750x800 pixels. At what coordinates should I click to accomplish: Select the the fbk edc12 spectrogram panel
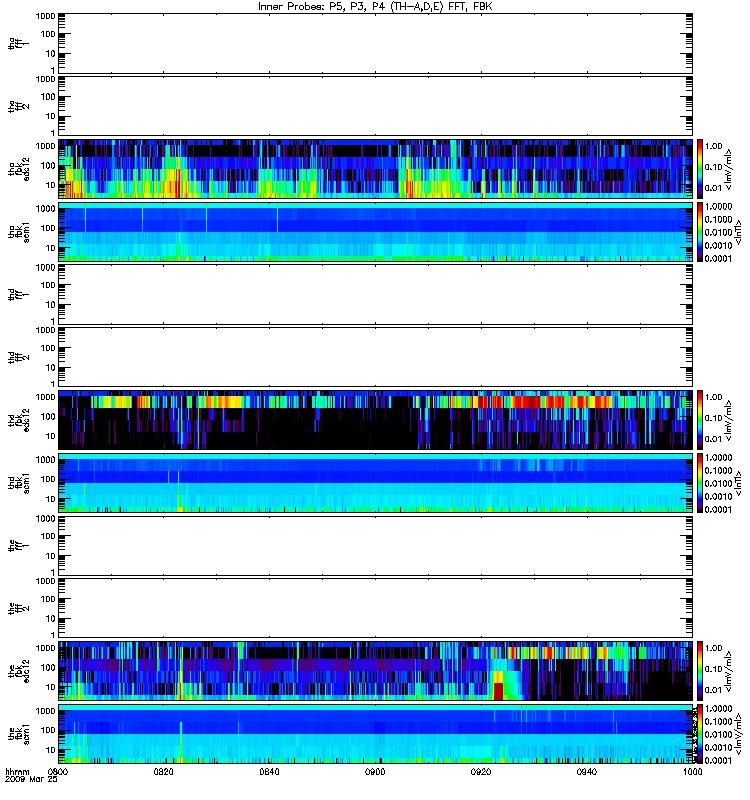click(375, 671)
